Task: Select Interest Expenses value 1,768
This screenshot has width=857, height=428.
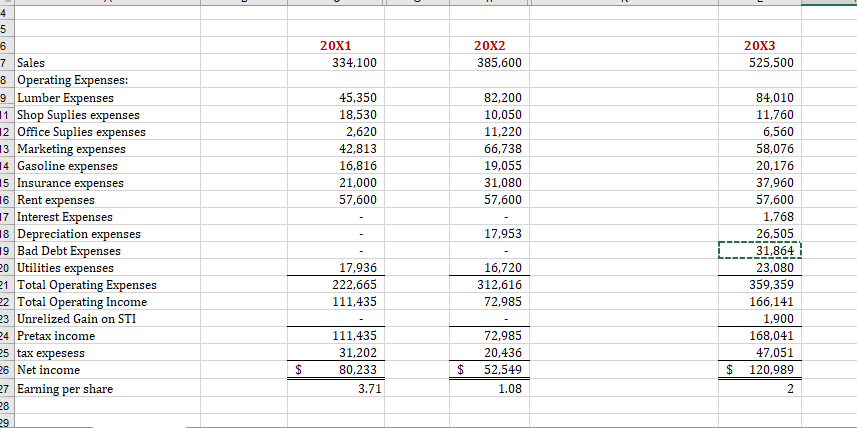Action: click(759, 217)
